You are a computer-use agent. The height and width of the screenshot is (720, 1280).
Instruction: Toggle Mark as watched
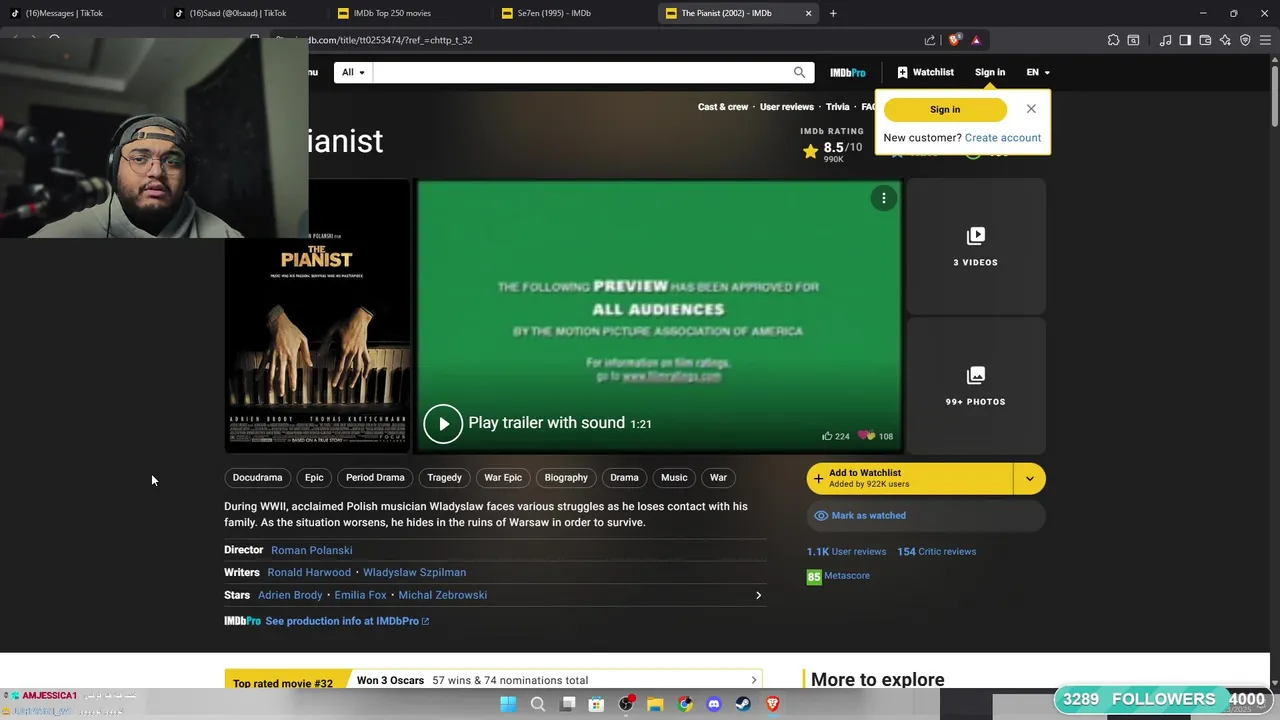(x=926, y=515)
